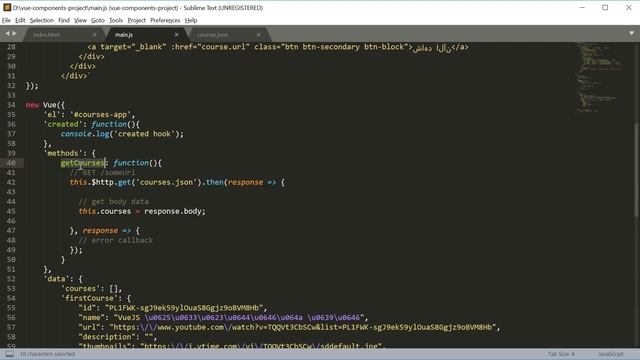This screenshot has height=360, width=640.
Task: Open the Project menu
Action: (136, 20)
